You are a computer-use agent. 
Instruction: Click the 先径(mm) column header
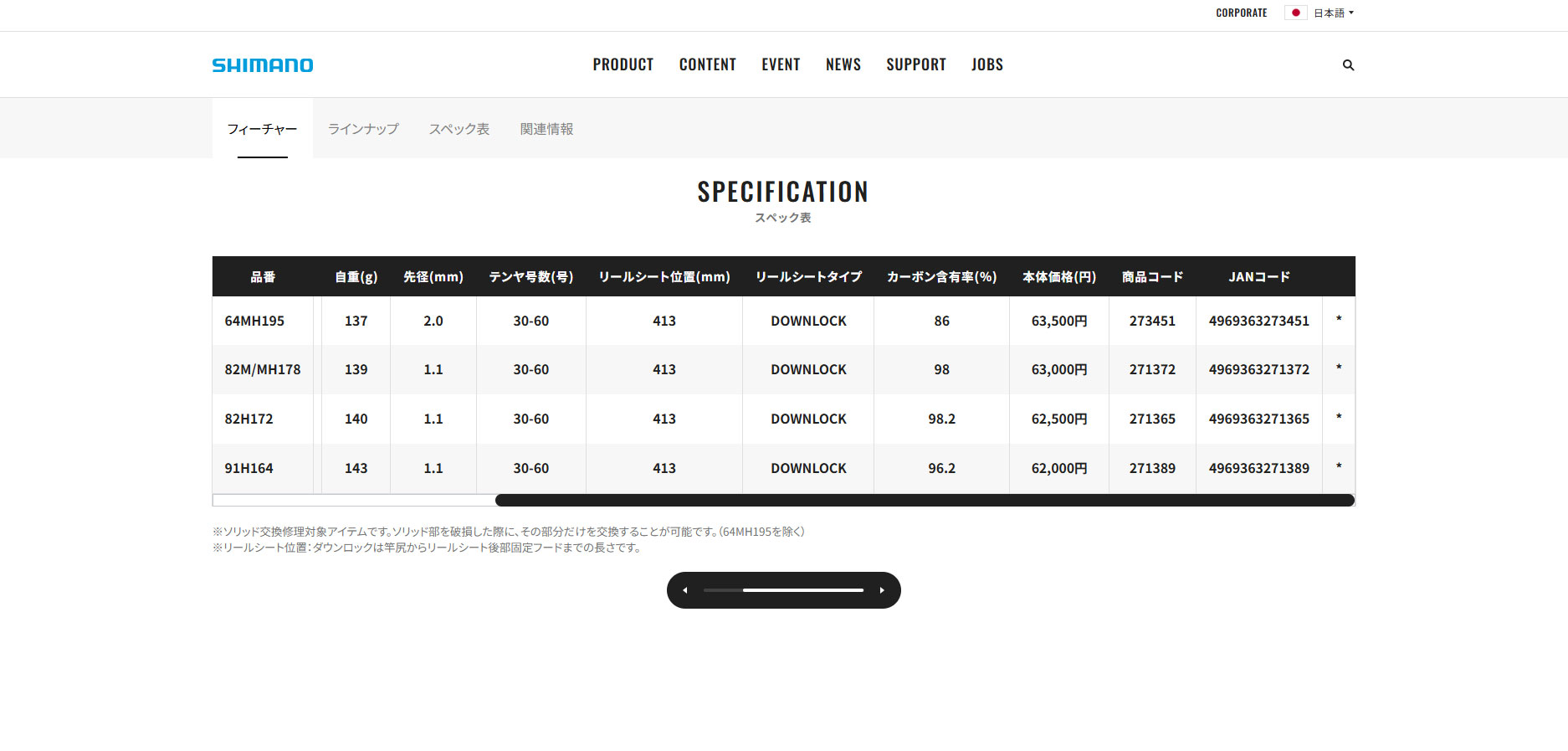tap(433, 277)
